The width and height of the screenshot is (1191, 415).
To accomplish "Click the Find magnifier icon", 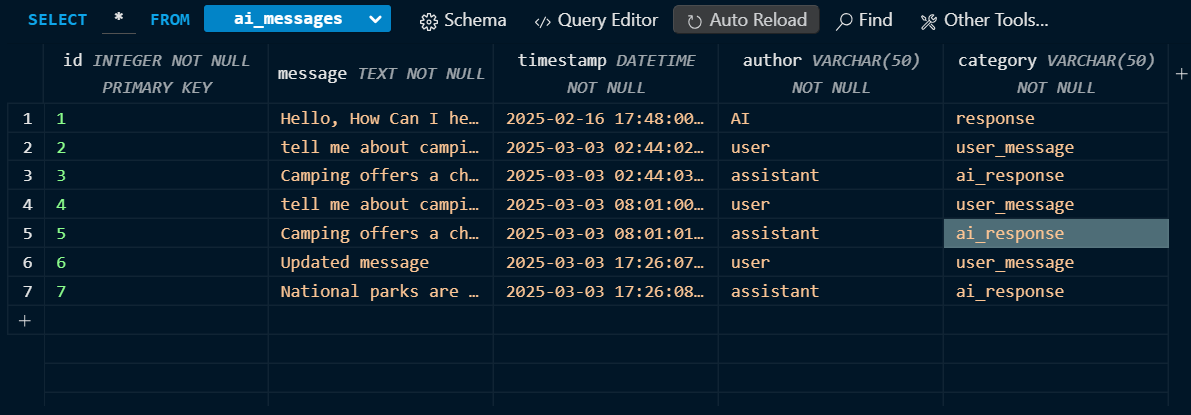I will tap(845, 21).
